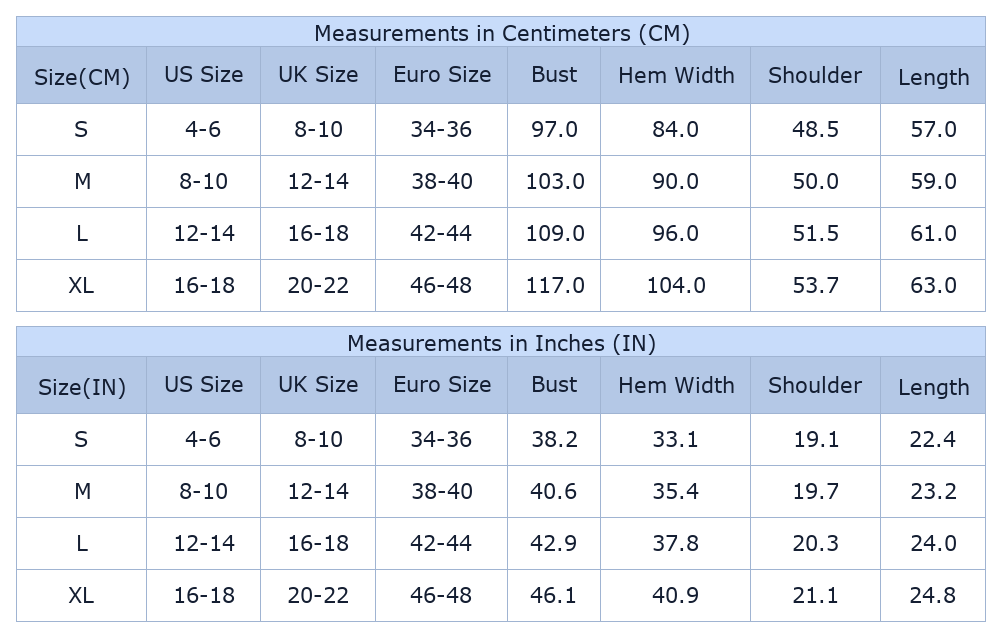Click Hem Width header in inches table
The width and height of the screenshot is (1001, 642).
[676, 385]
